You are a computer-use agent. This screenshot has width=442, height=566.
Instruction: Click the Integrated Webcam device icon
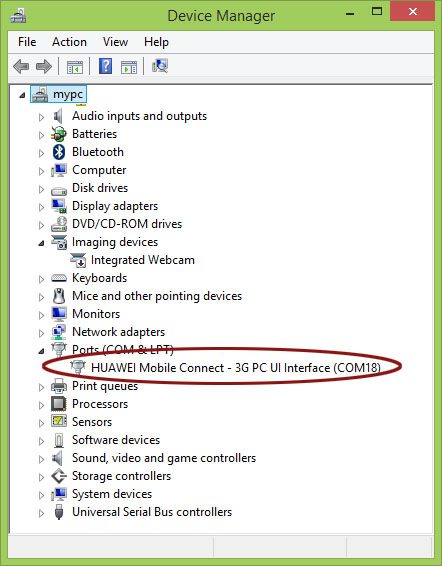click(78, 260)
